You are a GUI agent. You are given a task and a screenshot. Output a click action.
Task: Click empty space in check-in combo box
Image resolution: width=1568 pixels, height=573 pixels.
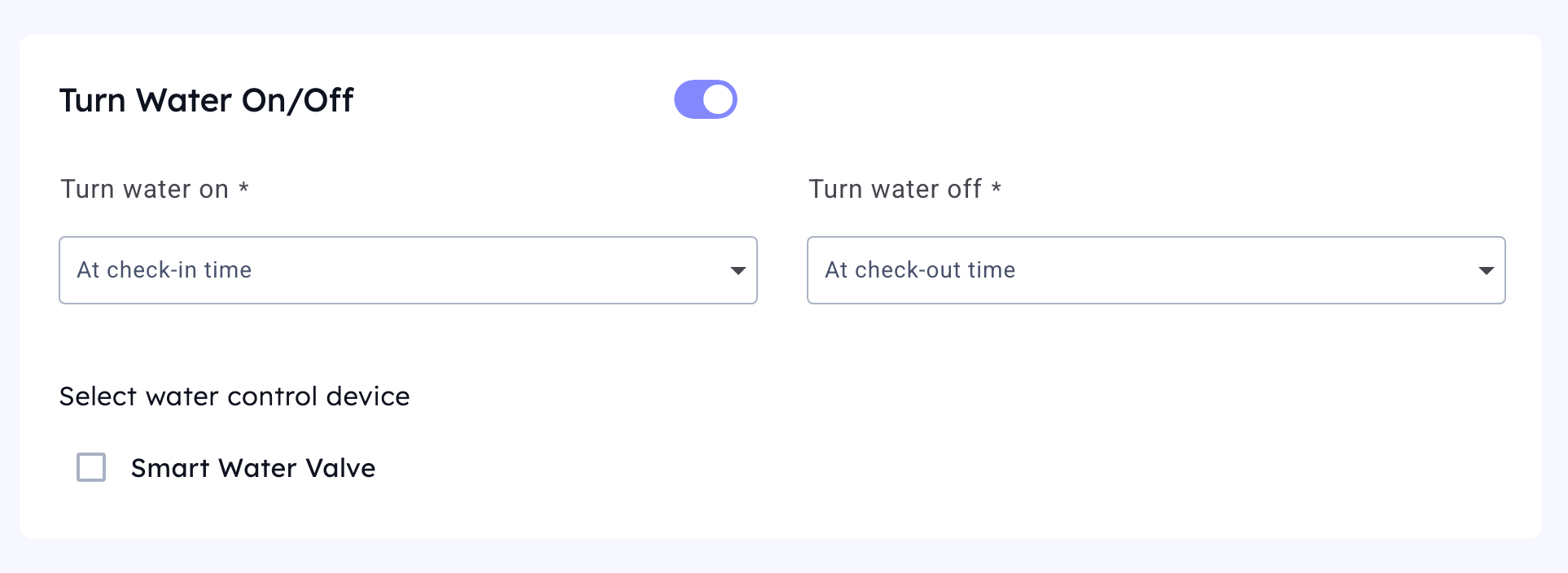tap(488, 270)
